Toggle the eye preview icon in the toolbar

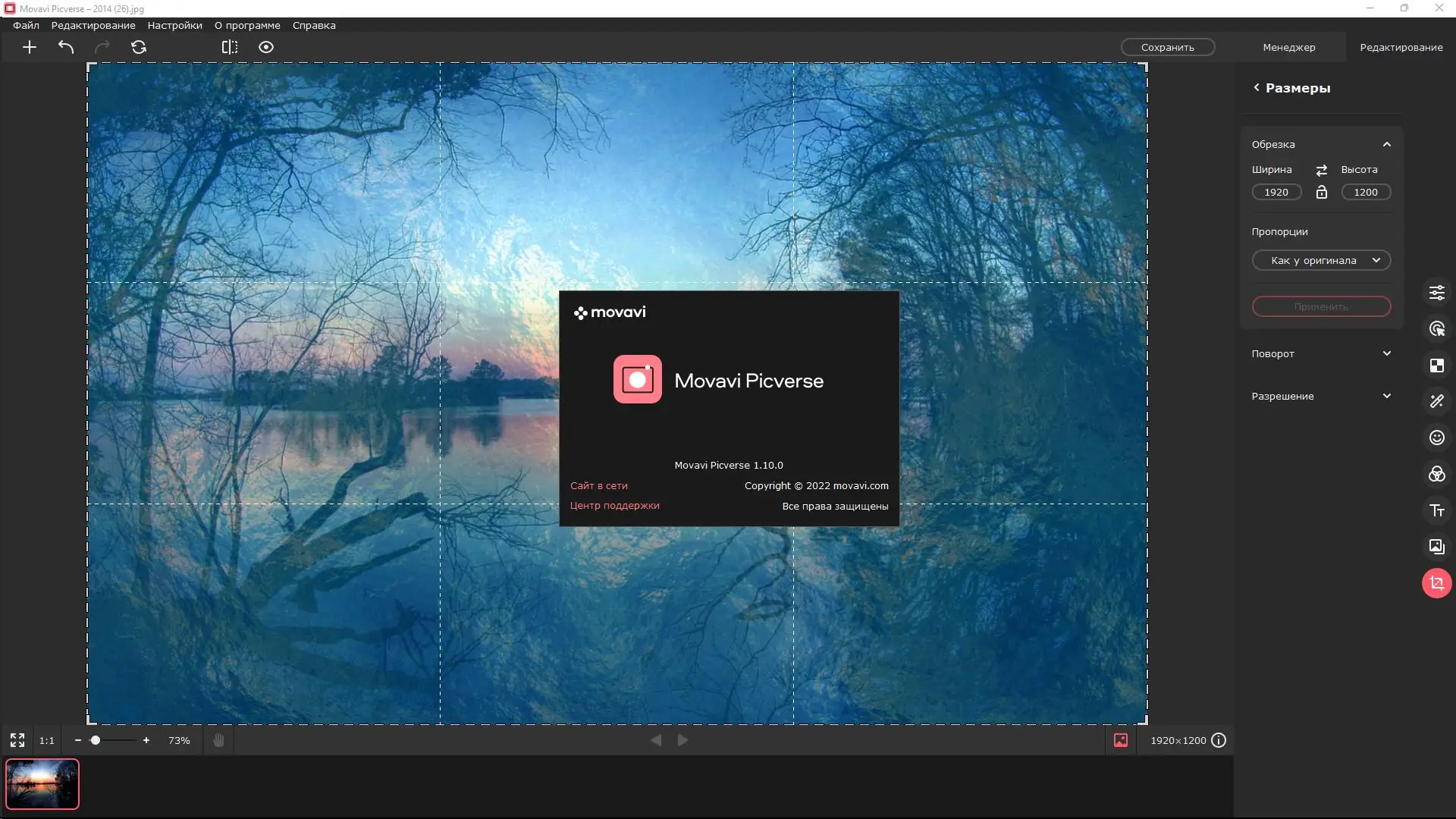(x=265, y=47)
